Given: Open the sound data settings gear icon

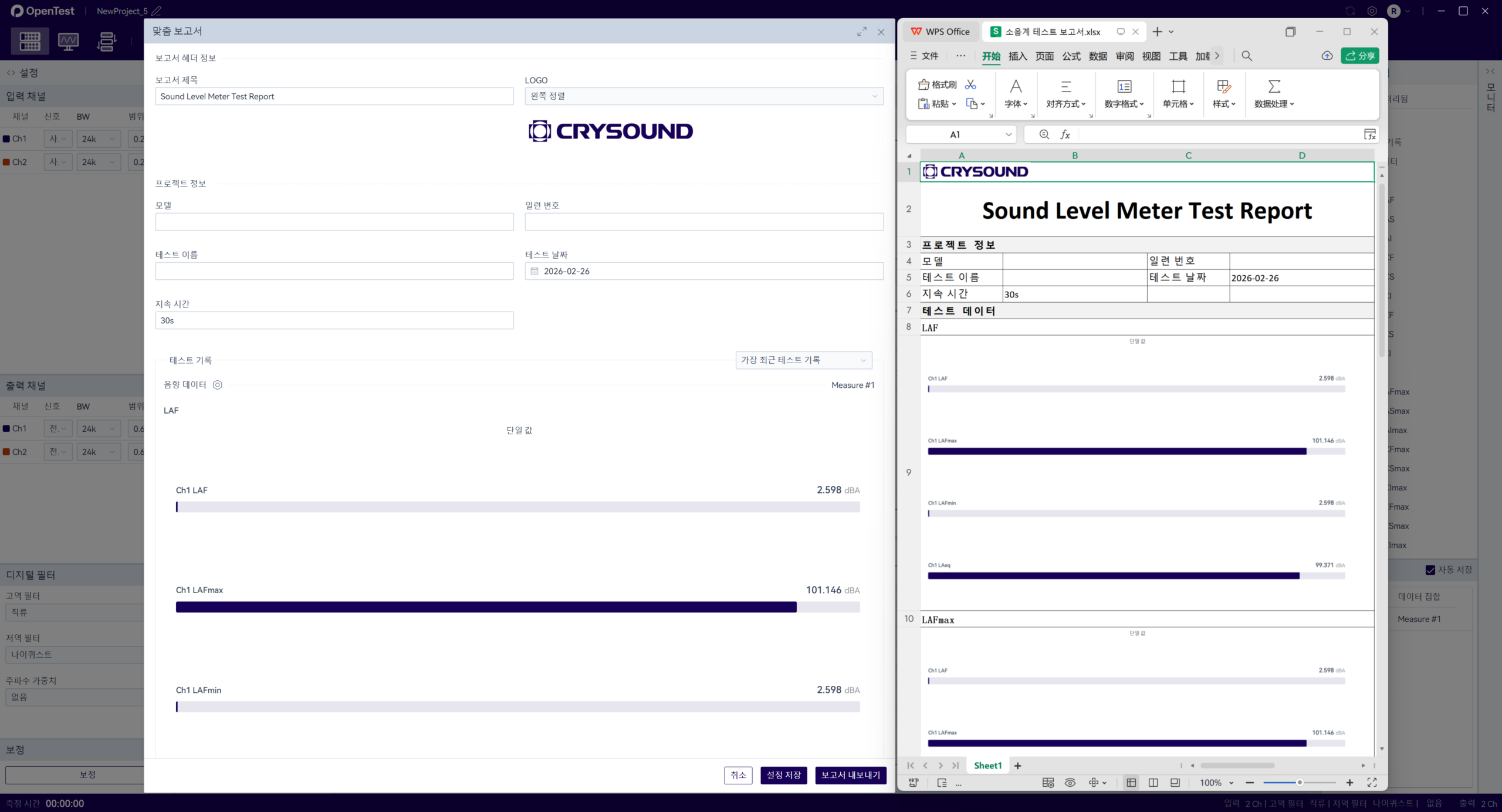Looking at the screenshot, I should (217, 385).
